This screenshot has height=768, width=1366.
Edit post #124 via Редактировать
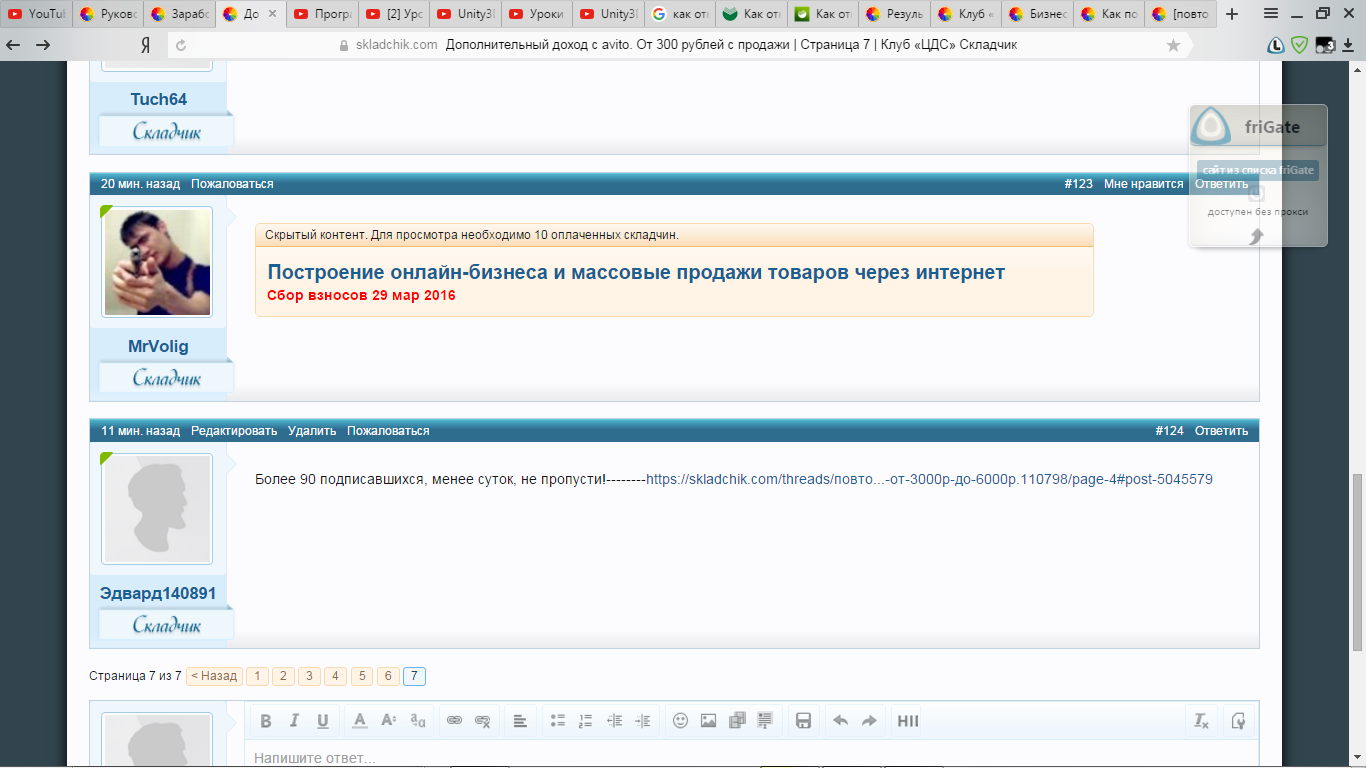(234, 431)
